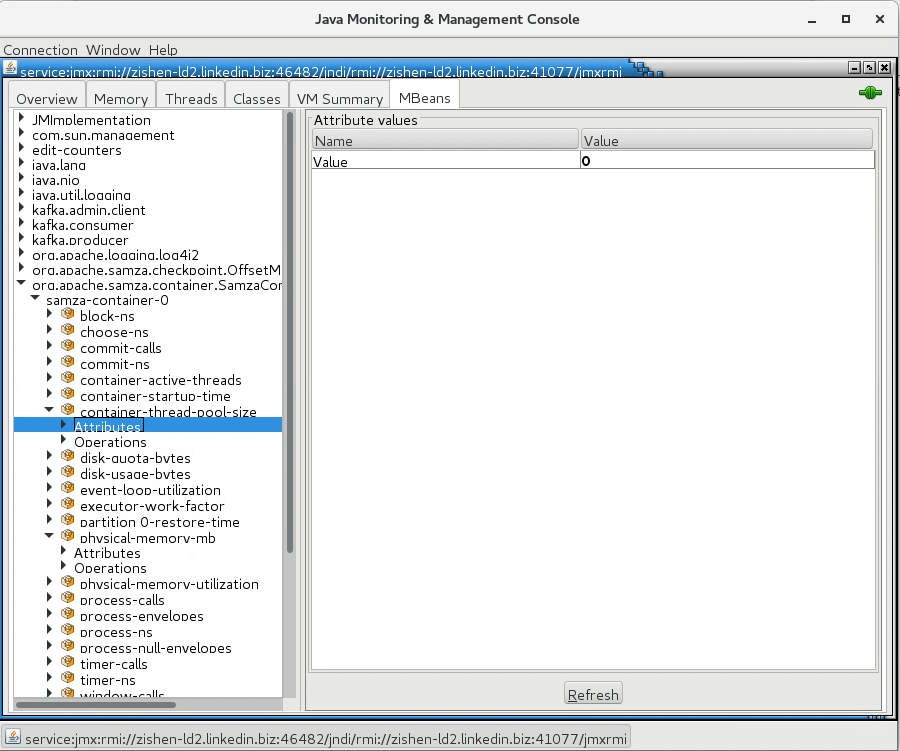This screenshot has height=751, width=900.
Task: Click the MBean tree horizontal scrollbar
Action: coord(95,704)
